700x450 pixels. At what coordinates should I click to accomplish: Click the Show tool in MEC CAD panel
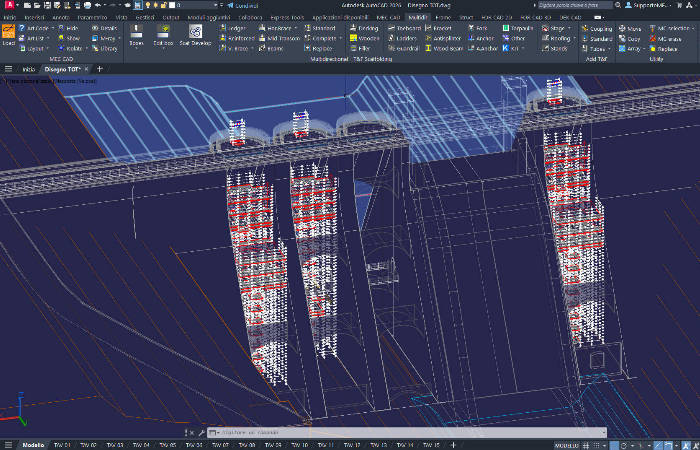69,38
